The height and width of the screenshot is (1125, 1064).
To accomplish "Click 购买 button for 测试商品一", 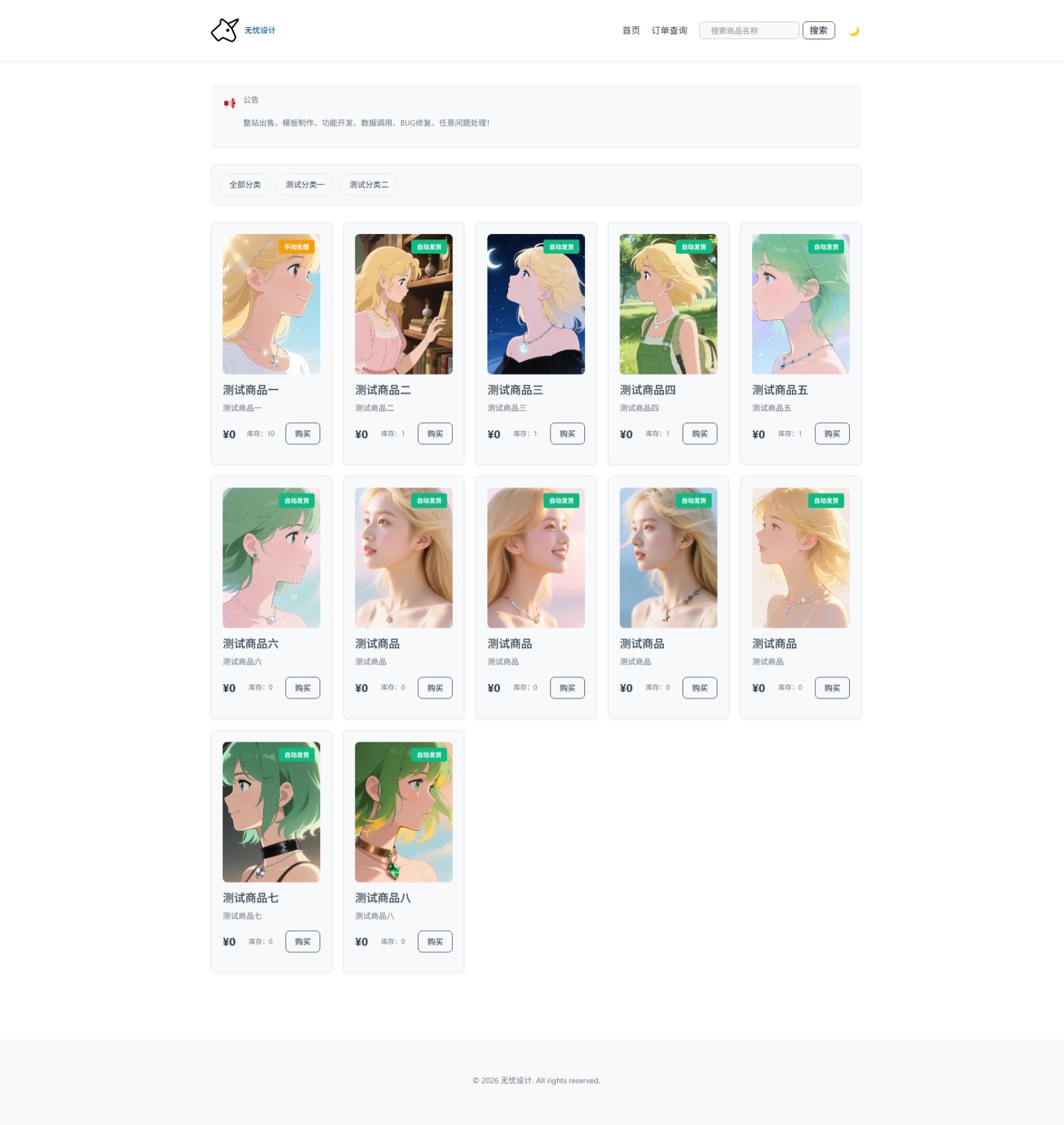I will (303, 433).
